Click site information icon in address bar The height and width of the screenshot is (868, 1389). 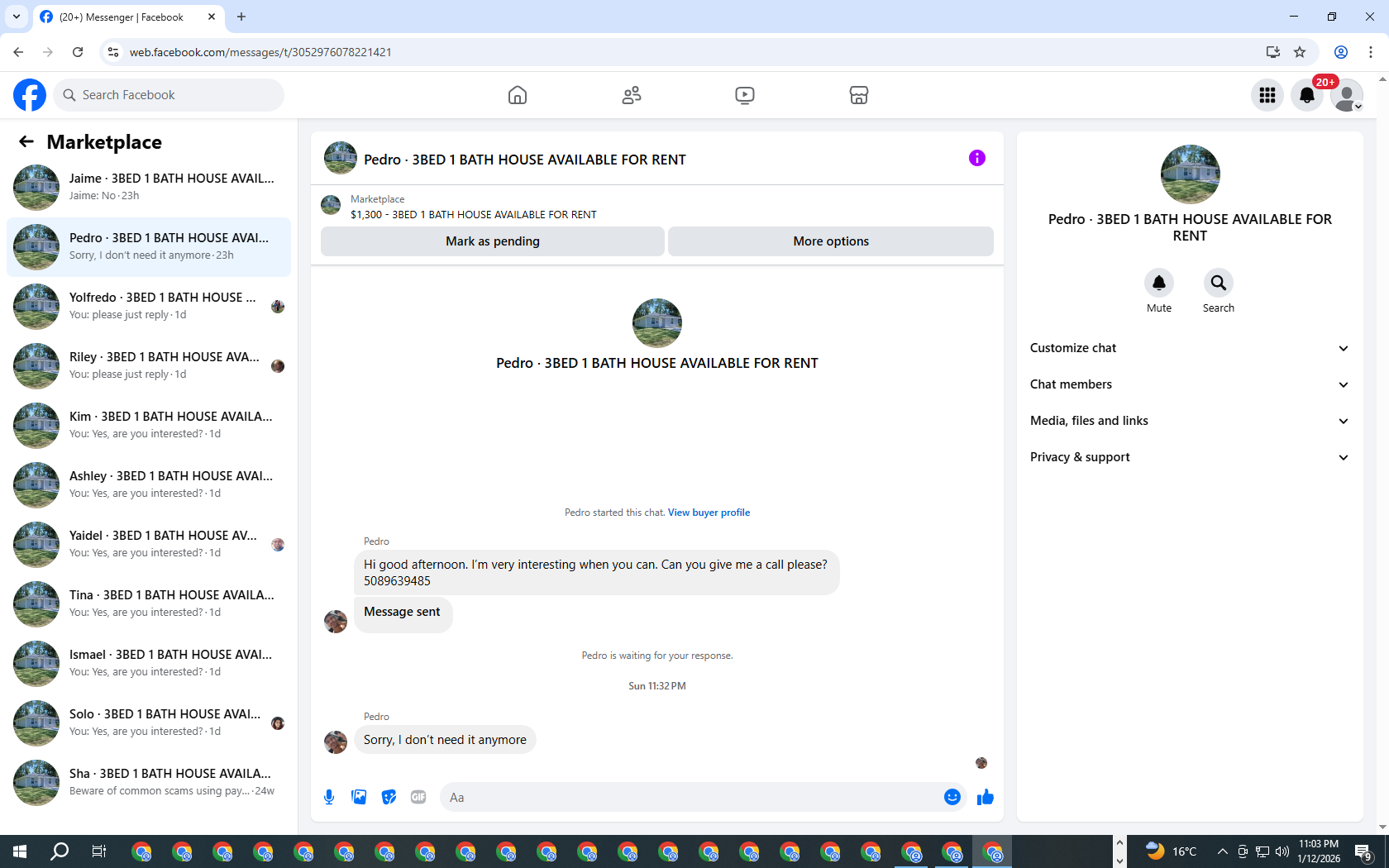tap(113, 52)
